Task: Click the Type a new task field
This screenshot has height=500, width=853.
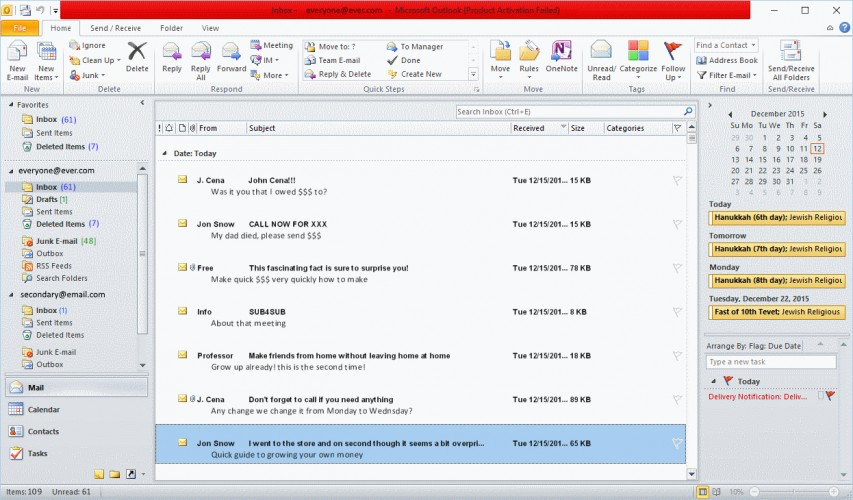Action: [x=770, y=362]
